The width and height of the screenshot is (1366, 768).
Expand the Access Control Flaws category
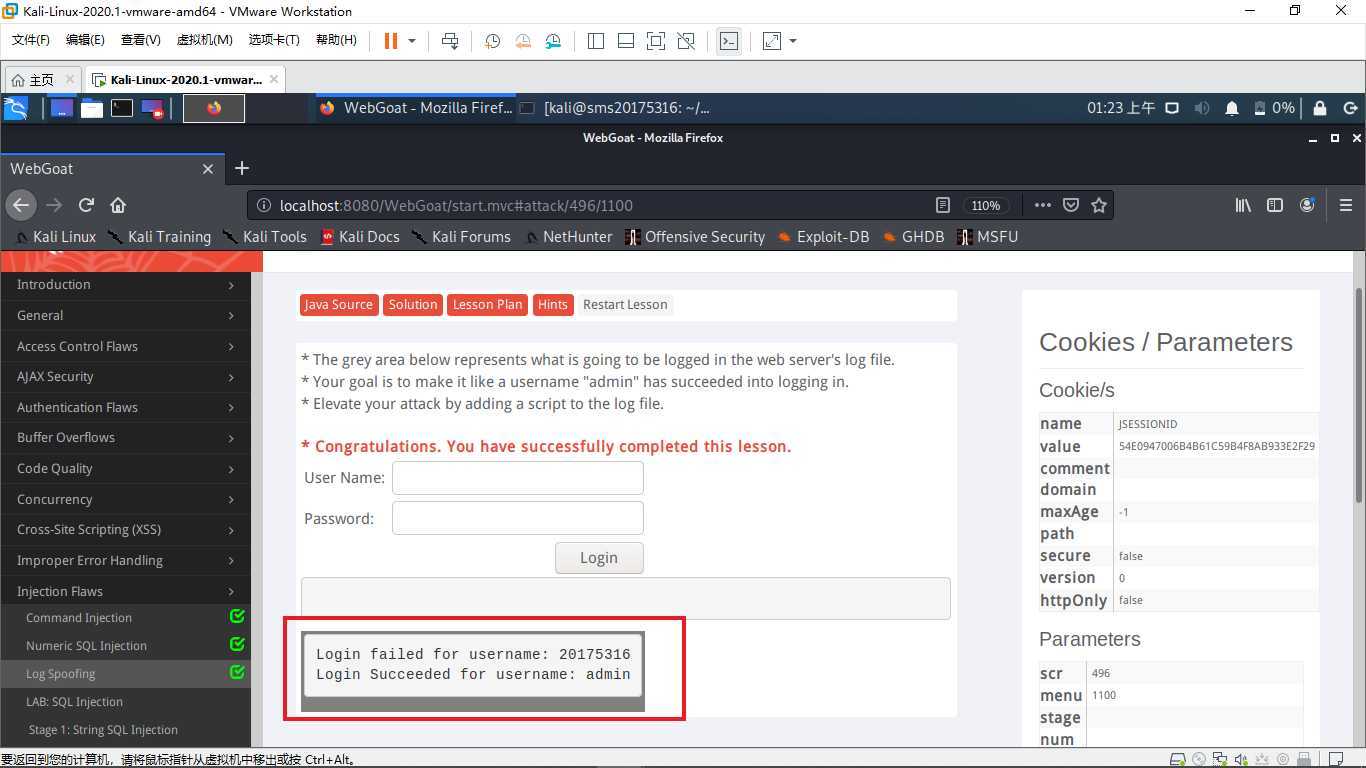[x=125, y=346]
